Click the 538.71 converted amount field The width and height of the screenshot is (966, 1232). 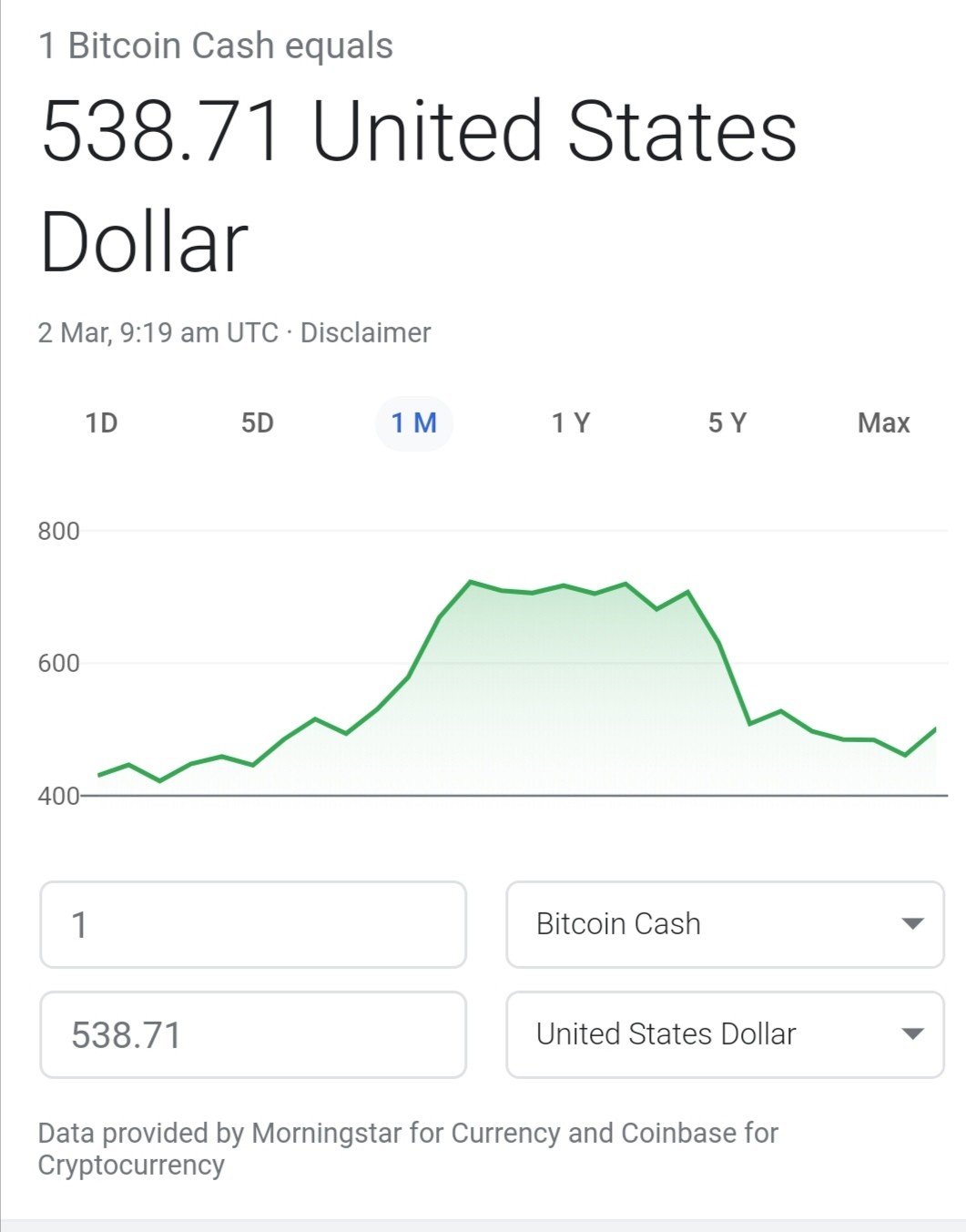pyautogui.click(x=253, y=1034)
